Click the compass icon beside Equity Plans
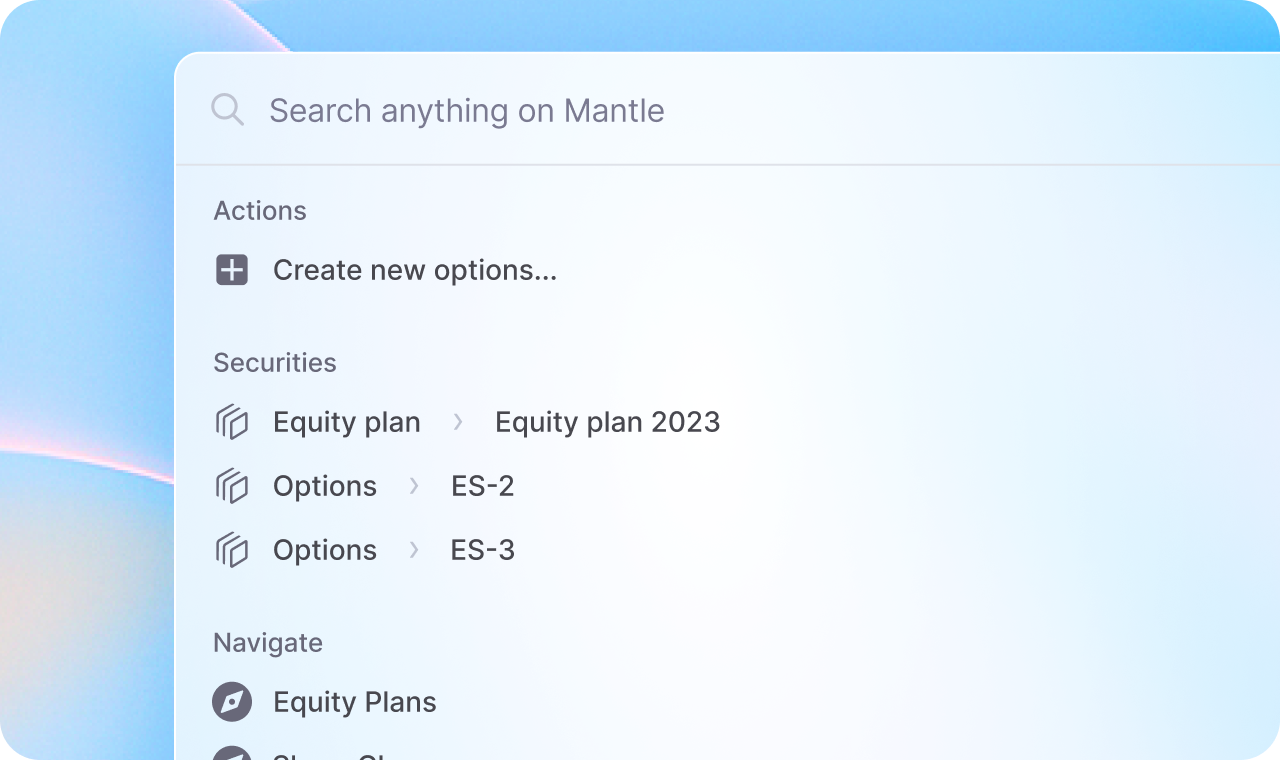 (232, 702)
